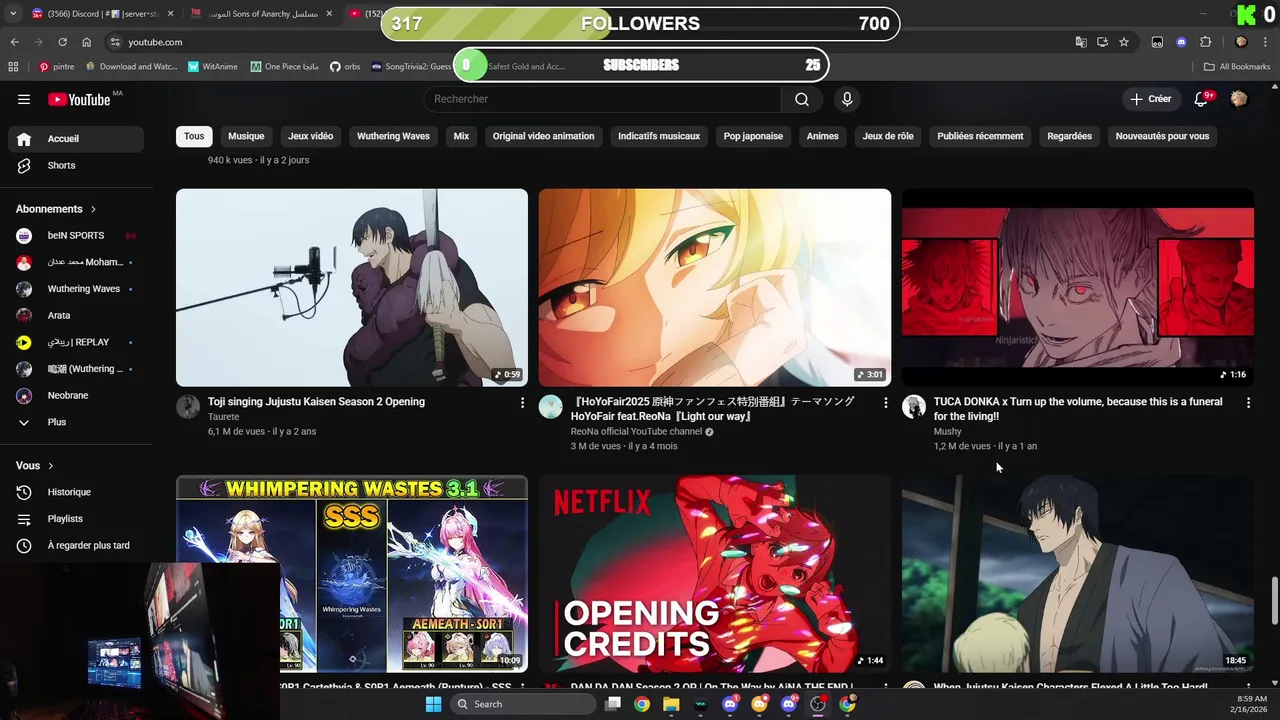Click the YouTube logo
Viewport: 1280px width, 720px height.
pyautogui.click(x=80, y=99)
